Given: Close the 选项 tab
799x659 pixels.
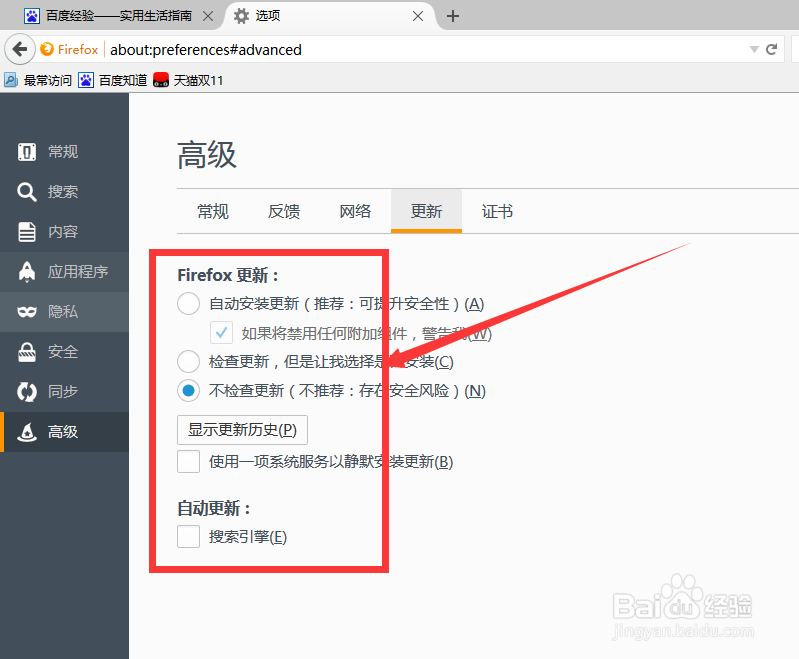Looking at the screenshot, I should pos(418,16).
